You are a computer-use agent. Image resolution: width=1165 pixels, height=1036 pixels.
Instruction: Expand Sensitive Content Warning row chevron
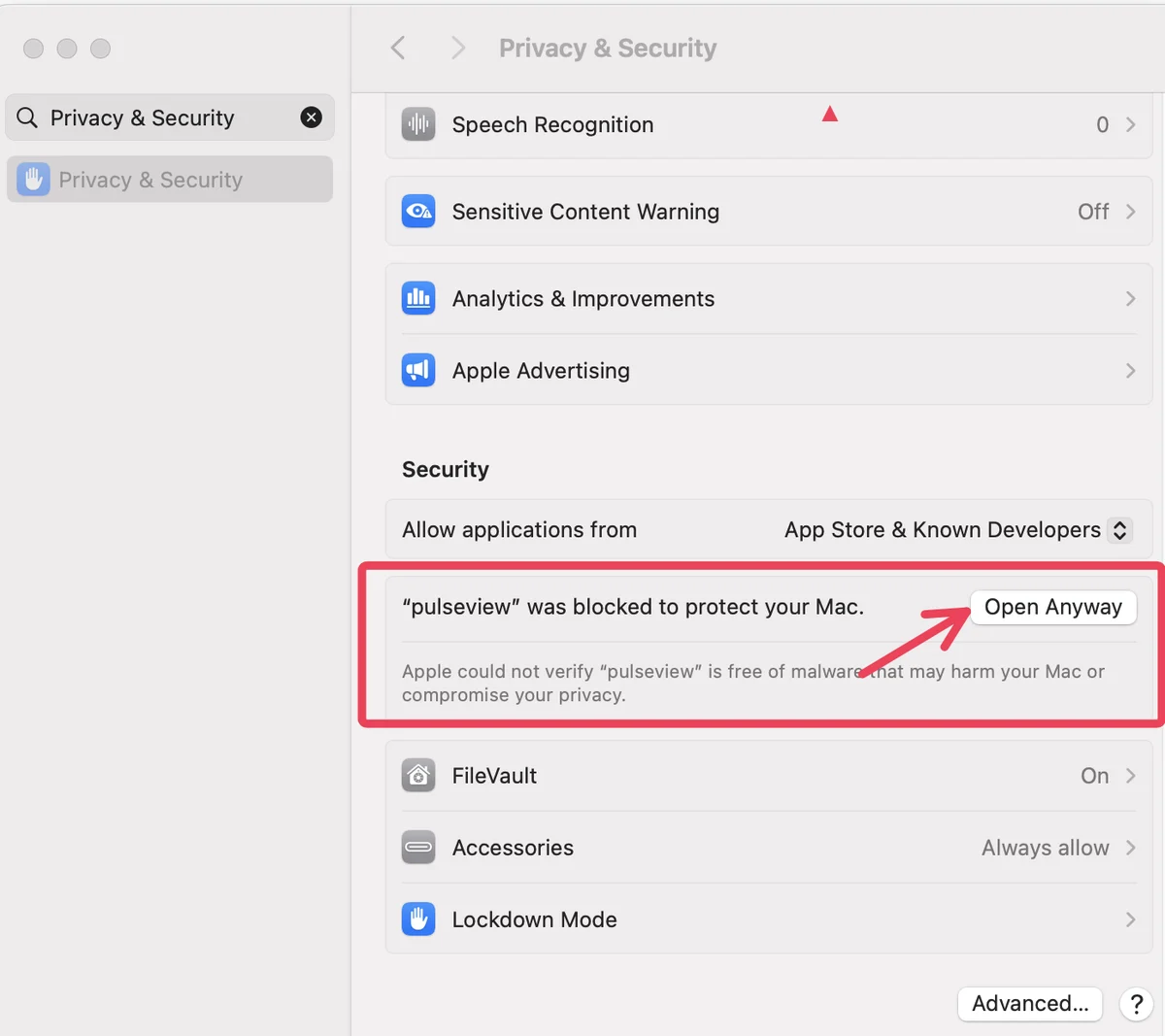(x=1131, y=212)
